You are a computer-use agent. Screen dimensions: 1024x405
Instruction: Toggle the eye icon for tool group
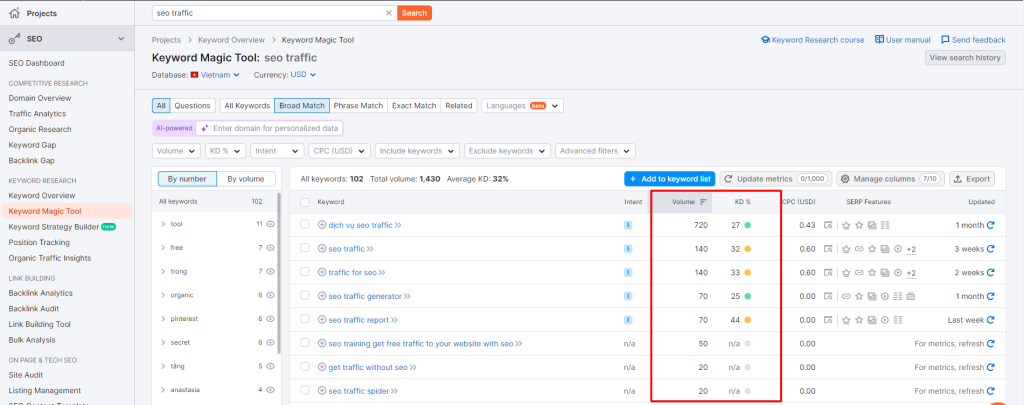pos(270,224)
